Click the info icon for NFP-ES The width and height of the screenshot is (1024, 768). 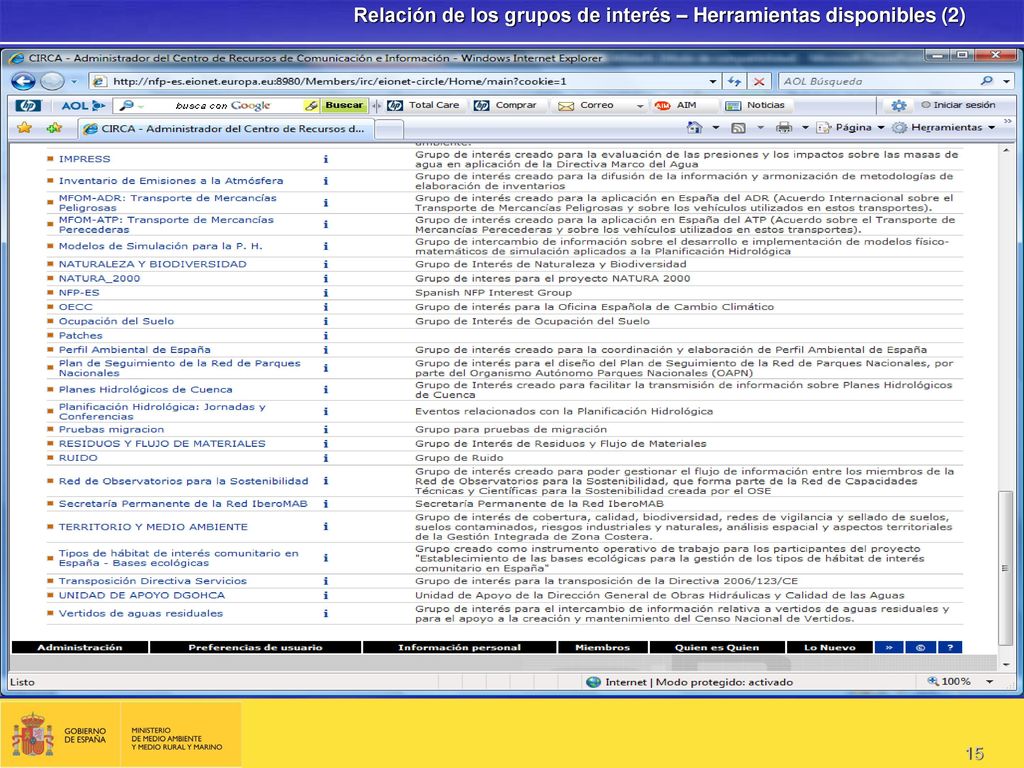coord(325,293)
